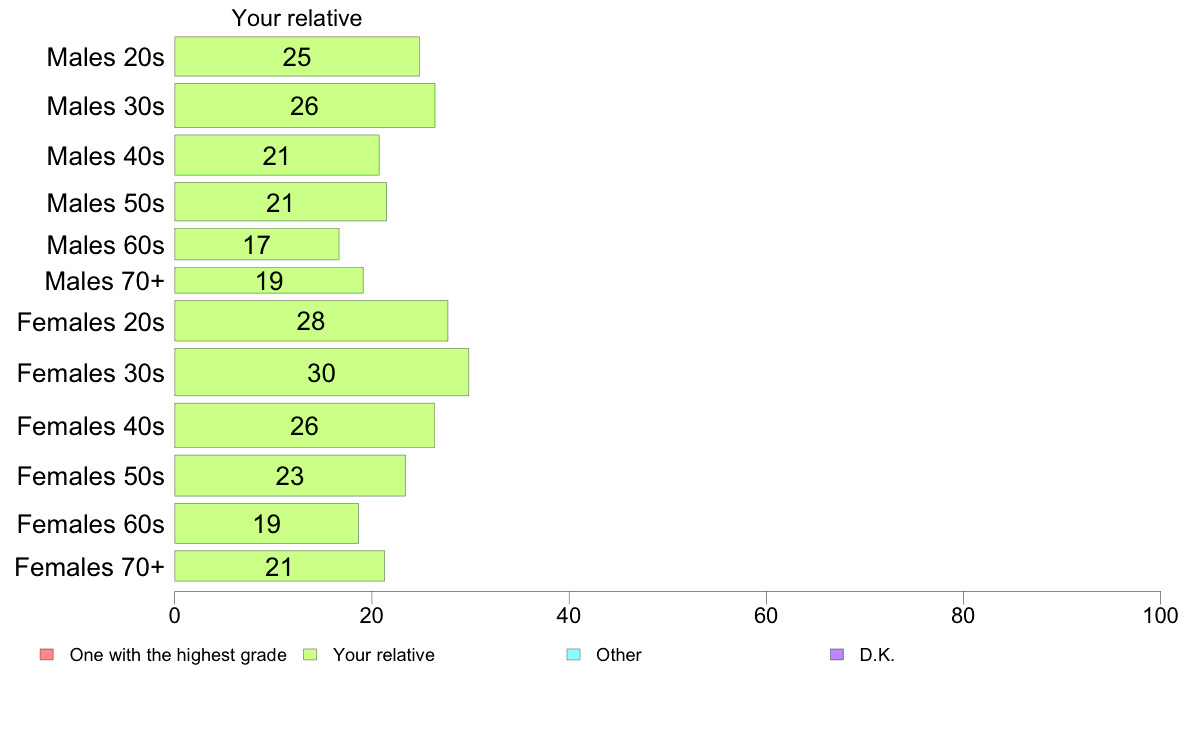Click the 100 tick on the x-axis
The height and width of the screenshot is (736, 1188).
point(1160,615)
